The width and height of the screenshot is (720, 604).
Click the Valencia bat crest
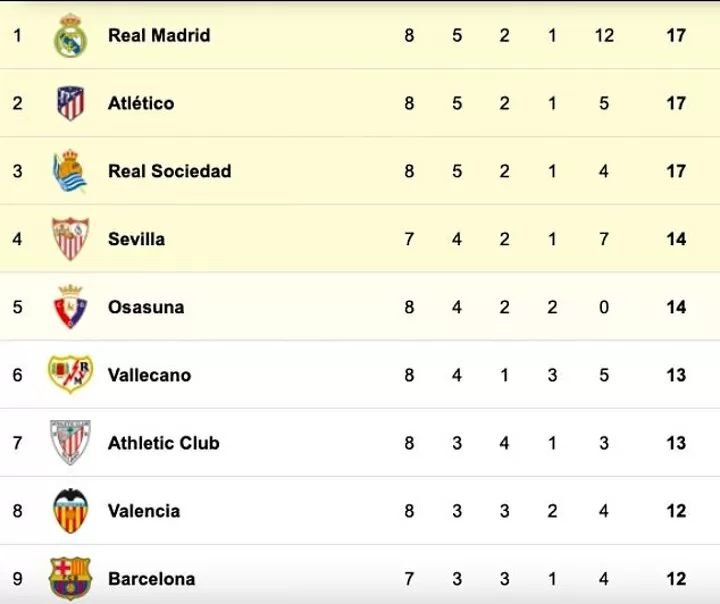pos(70,511)
